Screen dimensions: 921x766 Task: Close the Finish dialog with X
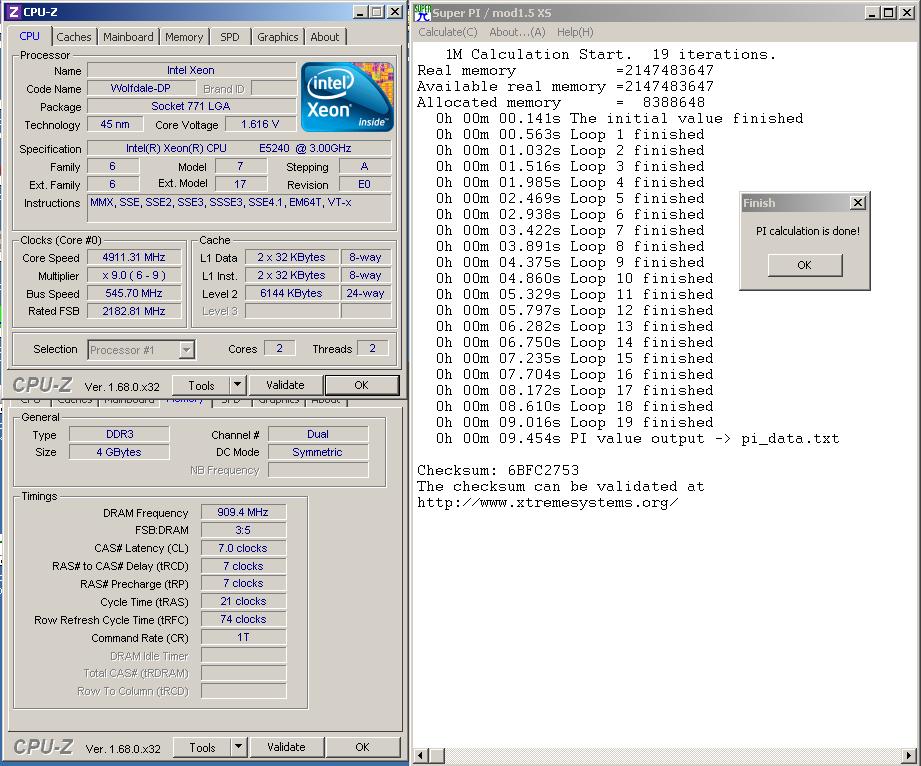point(858,203)
